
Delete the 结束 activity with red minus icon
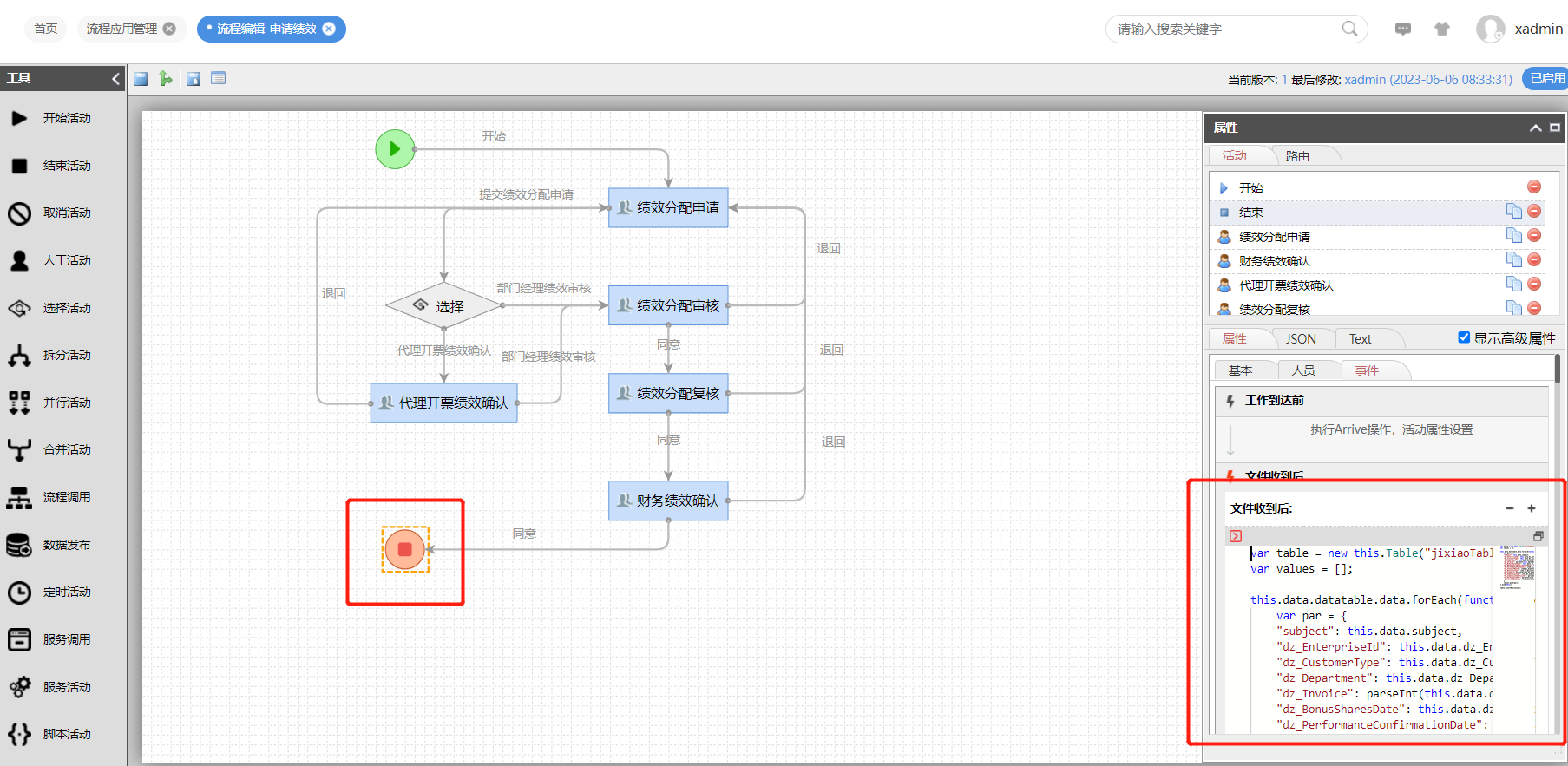[x=1534, y=211]
